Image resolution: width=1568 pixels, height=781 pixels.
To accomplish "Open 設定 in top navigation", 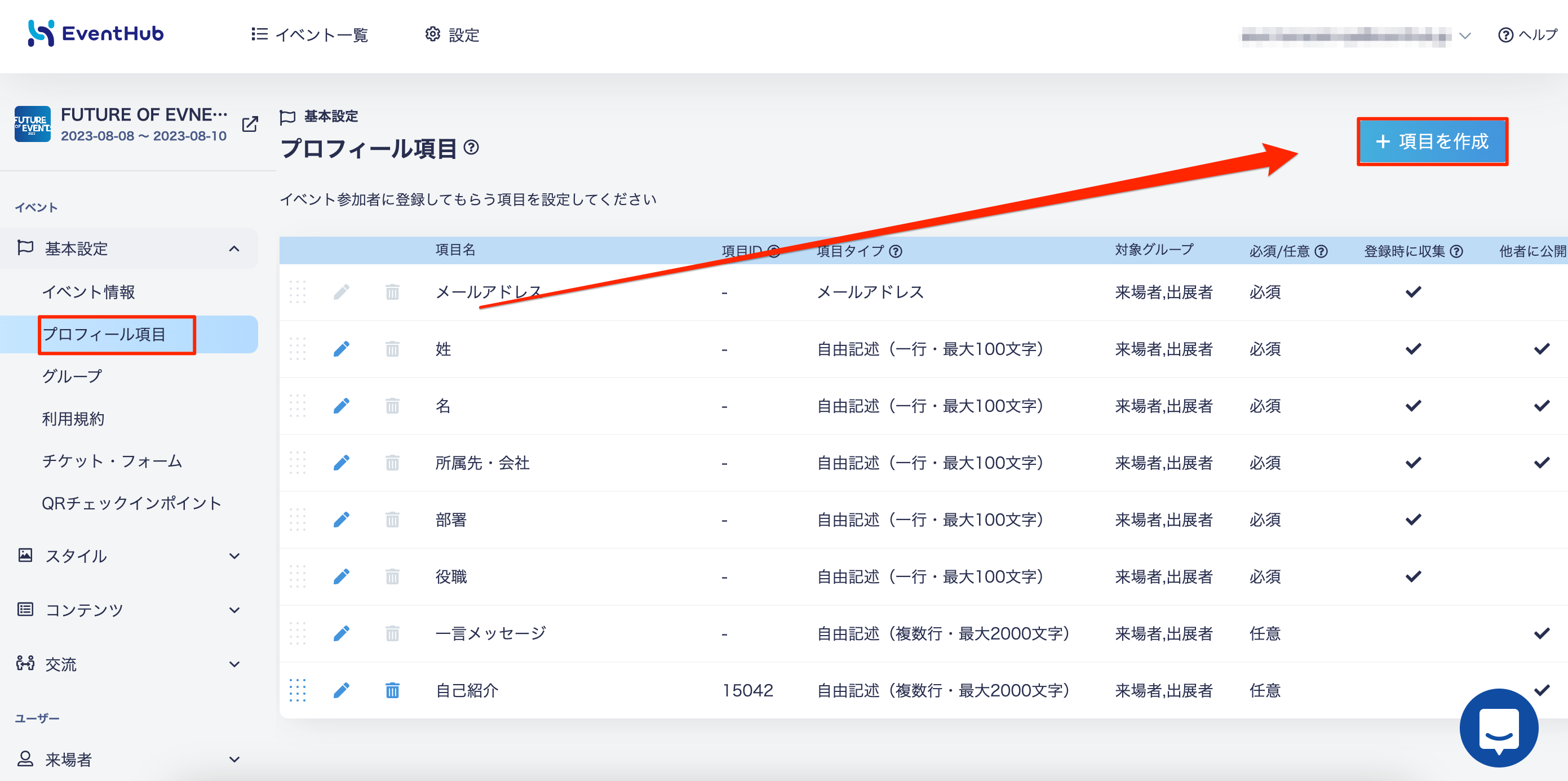I will pos(452,35).
